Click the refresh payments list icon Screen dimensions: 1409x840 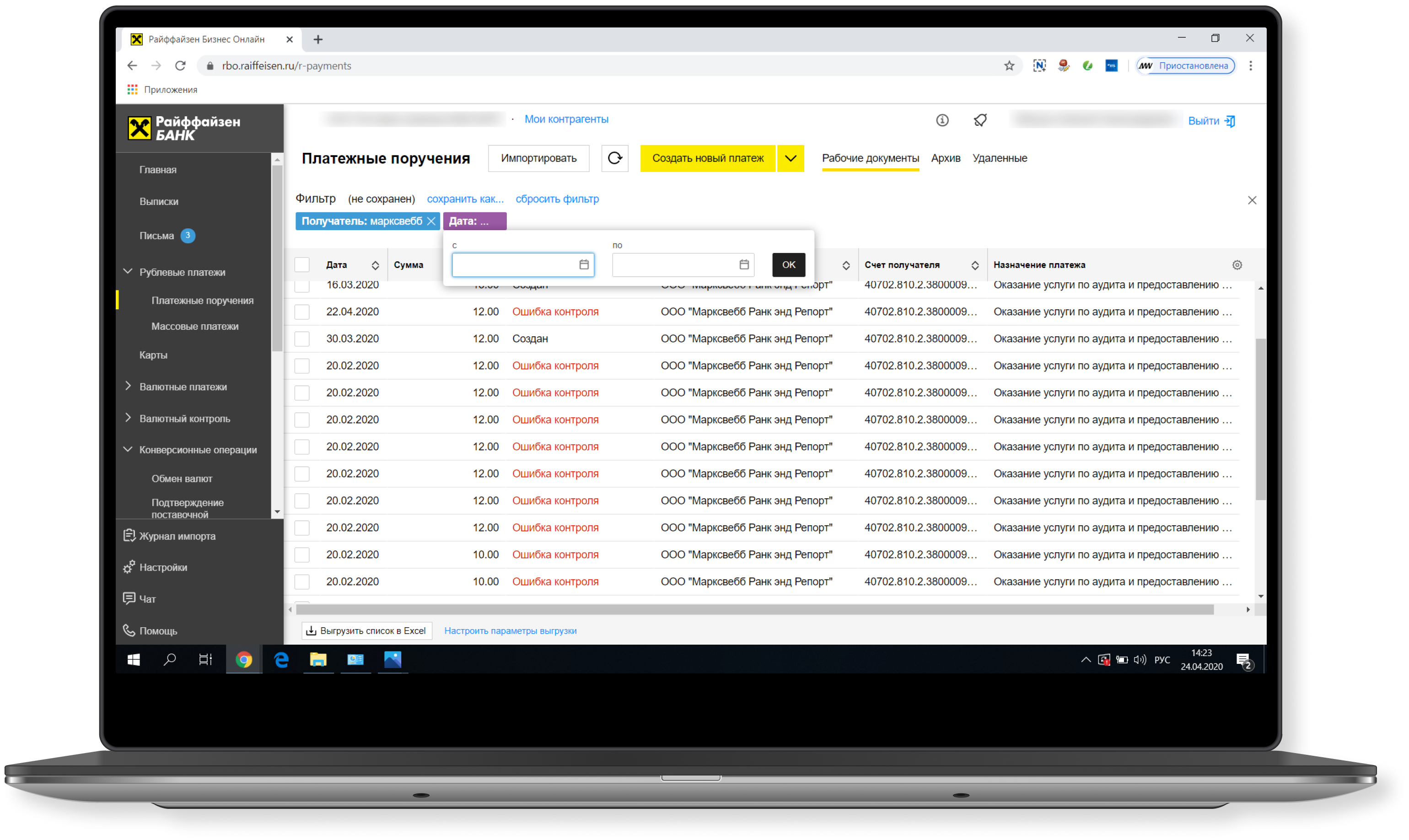(x=614, y=158)
